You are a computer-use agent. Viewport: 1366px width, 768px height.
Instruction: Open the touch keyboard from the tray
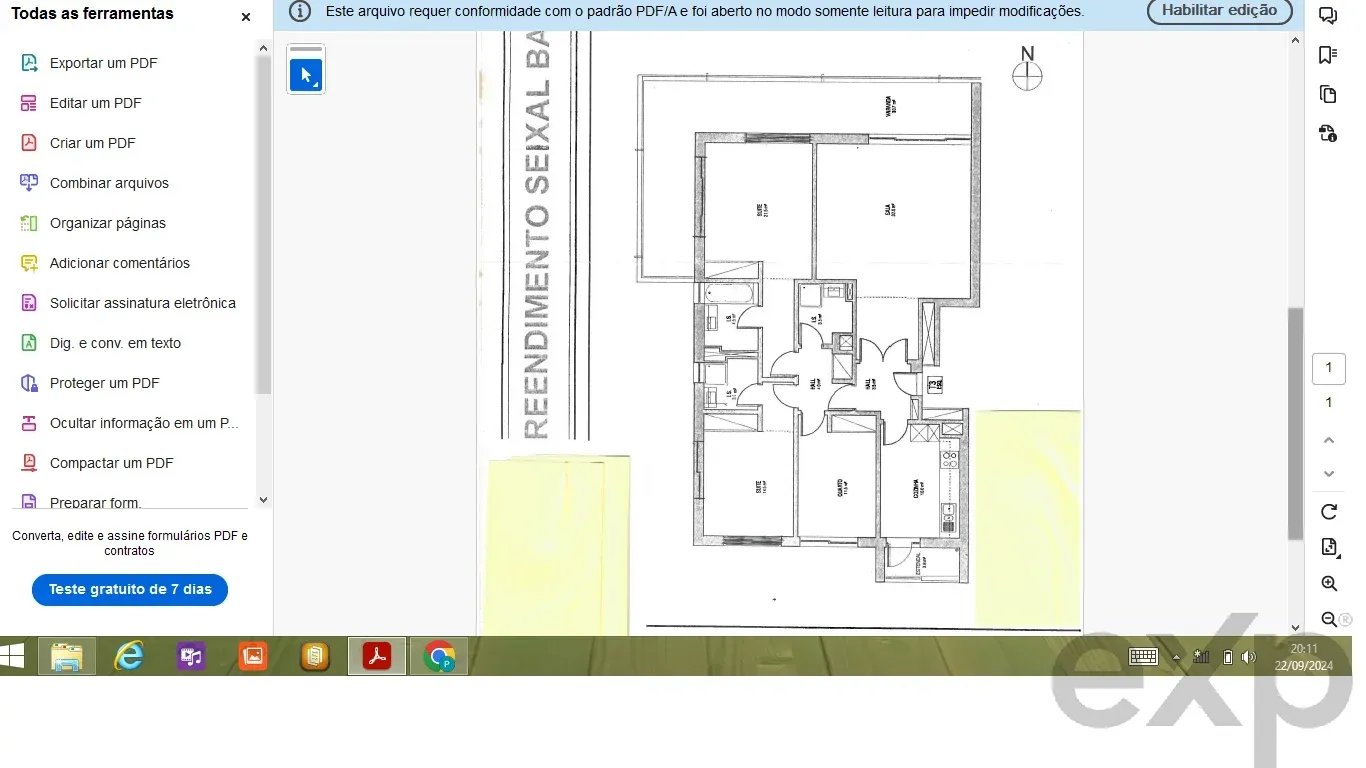tap(1143, 657)
